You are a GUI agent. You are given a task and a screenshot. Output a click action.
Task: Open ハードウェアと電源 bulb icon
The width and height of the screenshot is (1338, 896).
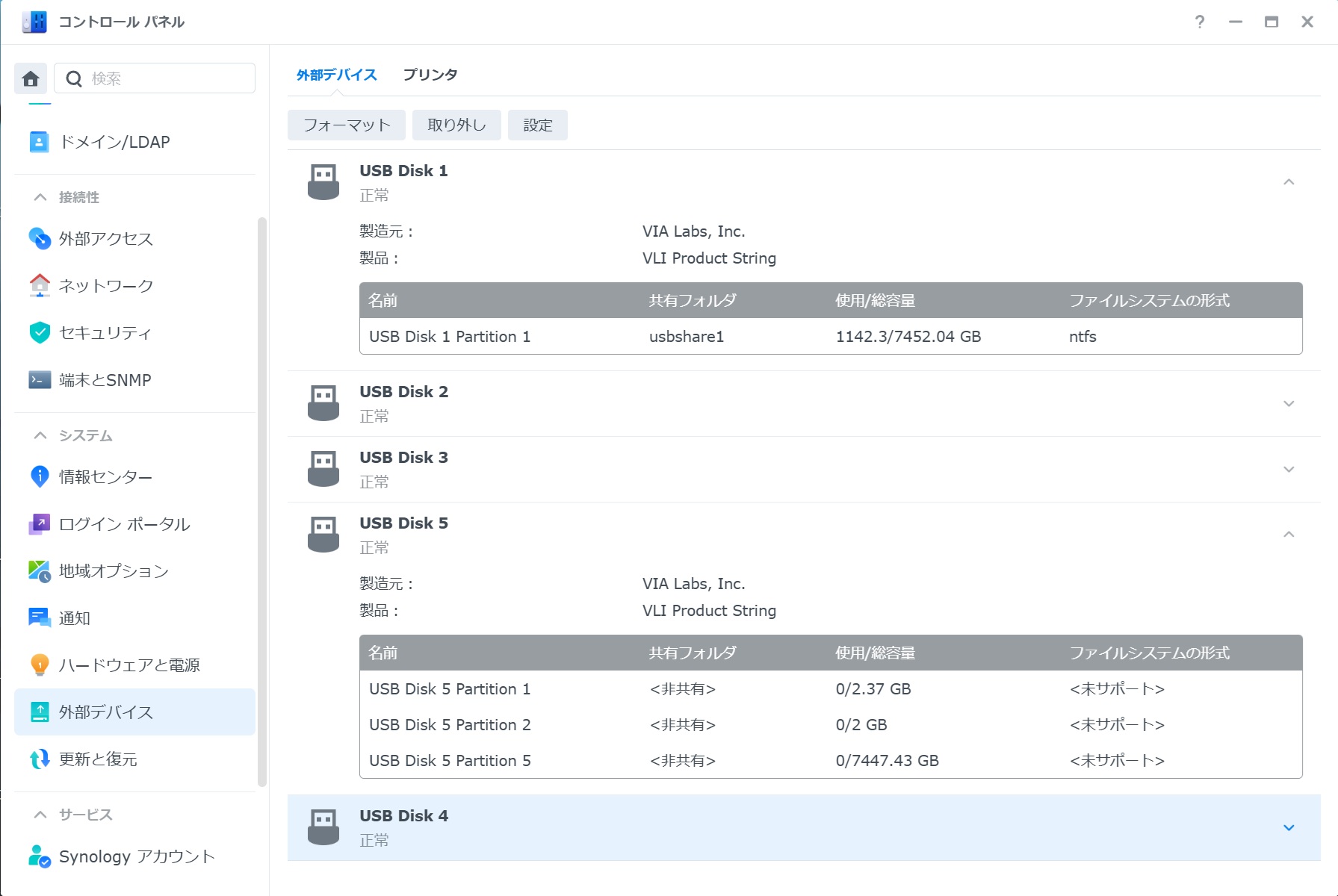(x=39, y=665)
